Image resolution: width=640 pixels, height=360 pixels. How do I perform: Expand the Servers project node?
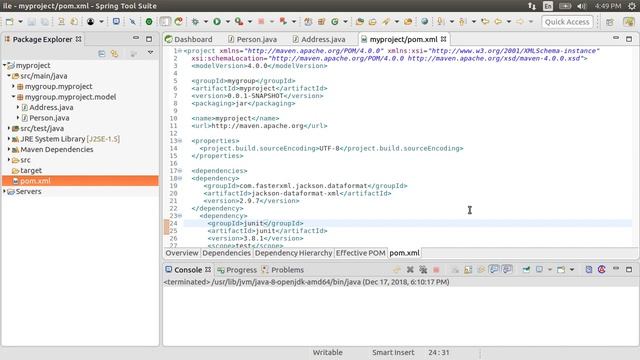pyautogui.click(x=4, y=191)
